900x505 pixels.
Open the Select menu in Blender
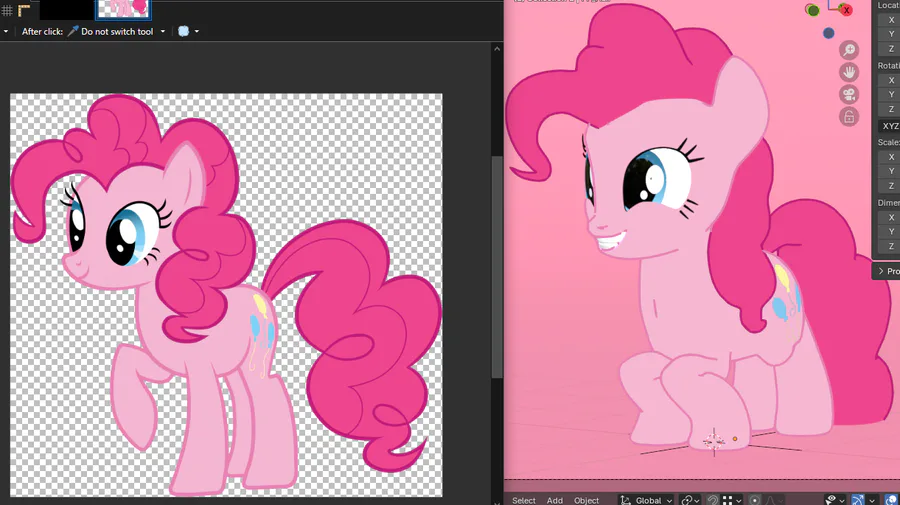523,500
